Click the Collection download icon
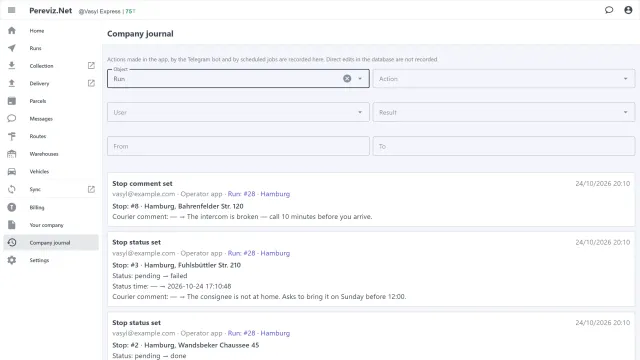Screen dimensions: 640x360 click(x=12, y=66)
